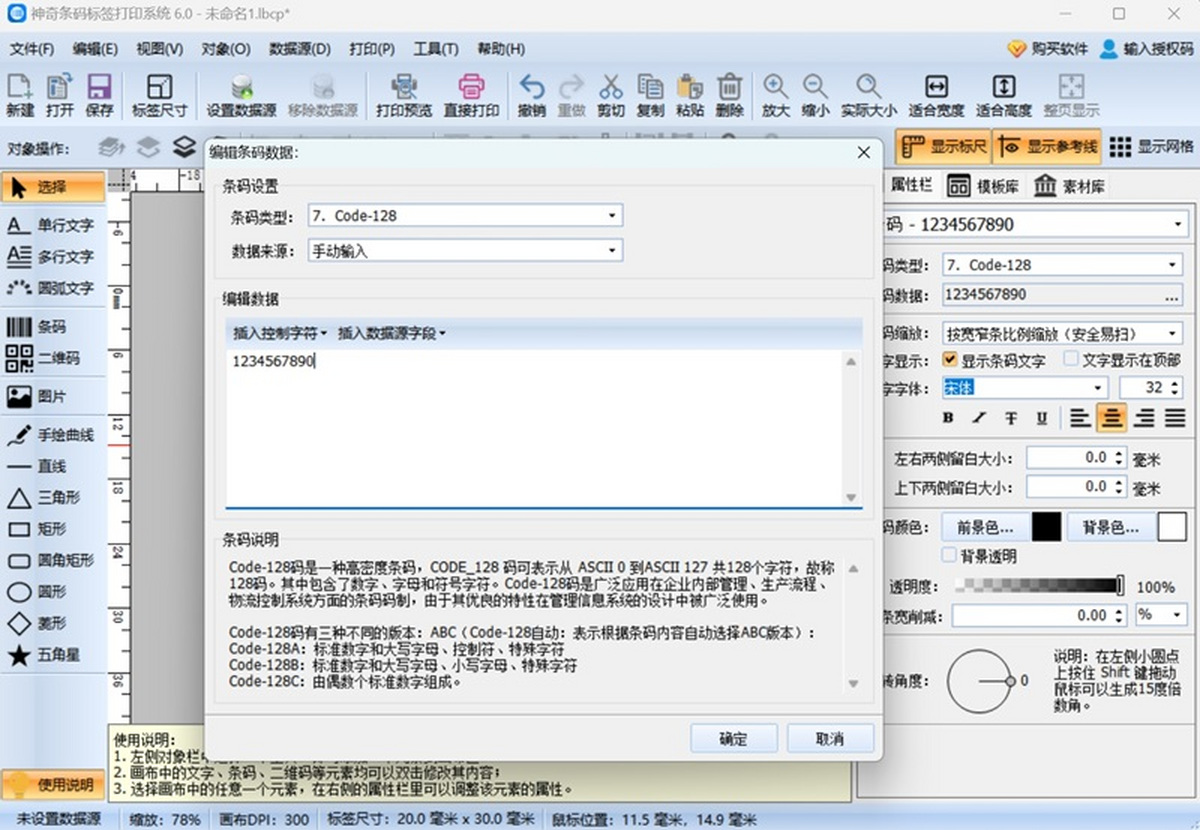Click the 取消 button

point(830,739)
